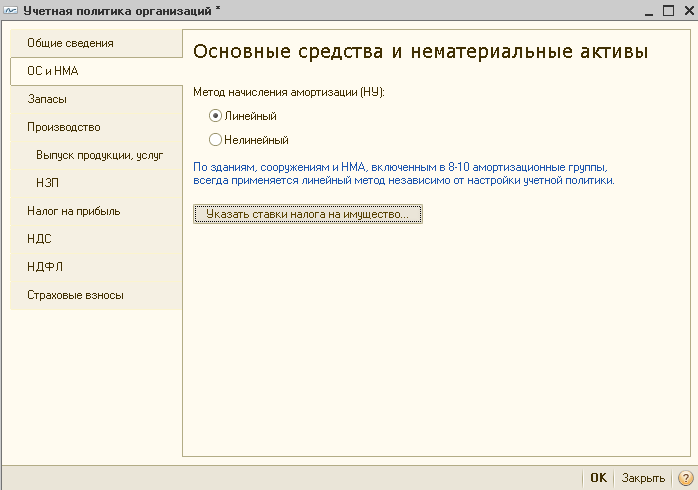Click Указать ставки налога на имущество button
The width and height of the screenshot is (698, 490).
pyautogui.click(x=308, y=214)
